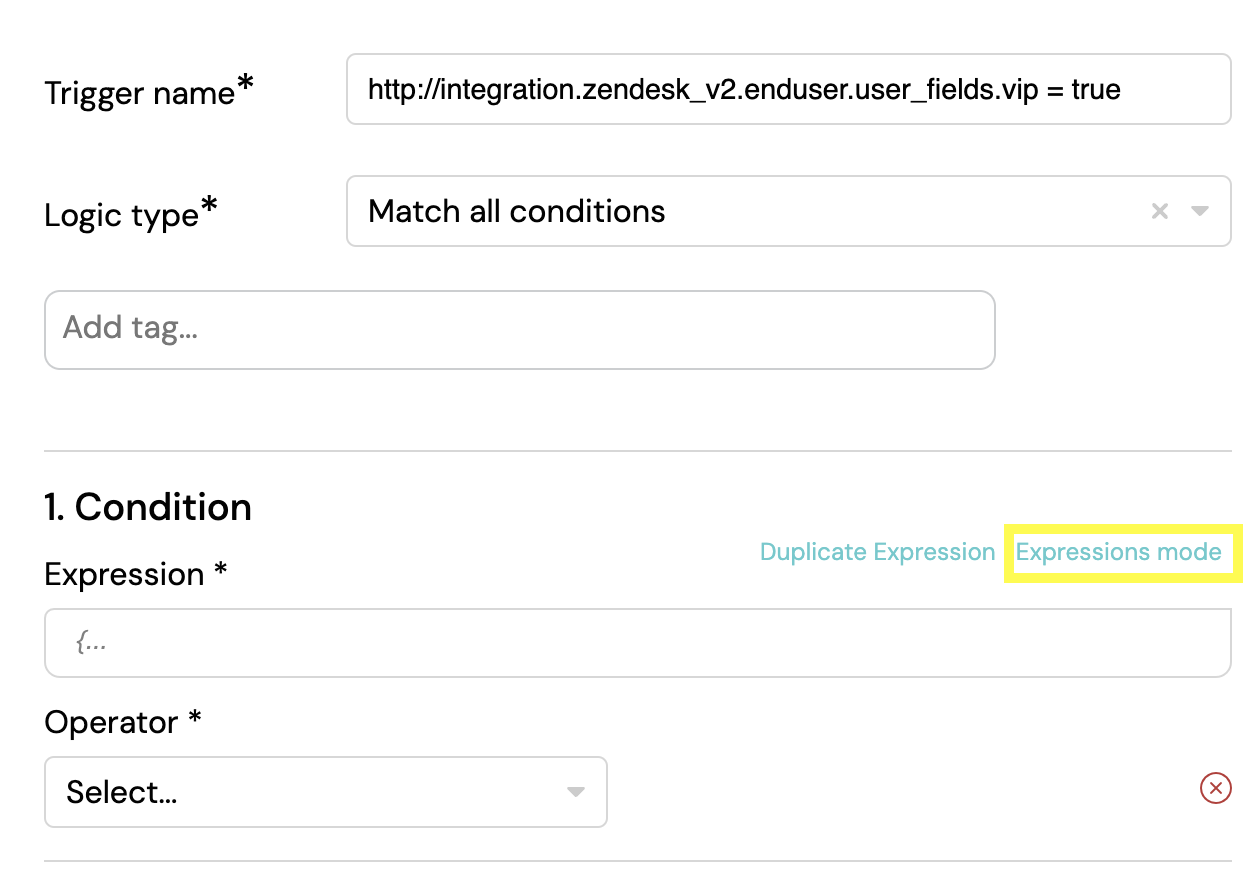Clear the Logic type selection
The height and width of the screenshot is (878, 1252).
tap(1160, 211)
